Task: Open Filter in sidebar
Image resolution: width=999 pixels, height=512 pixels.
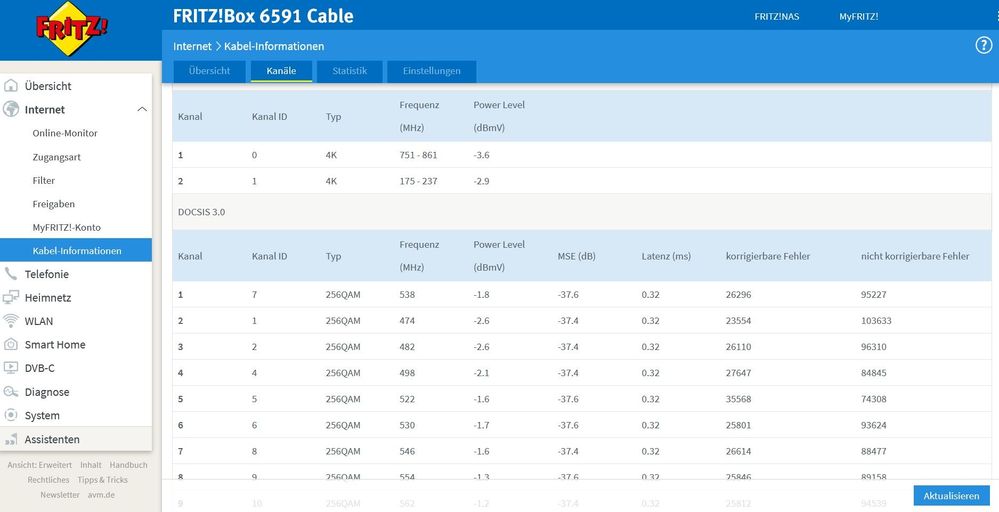Action: point(44,180)
